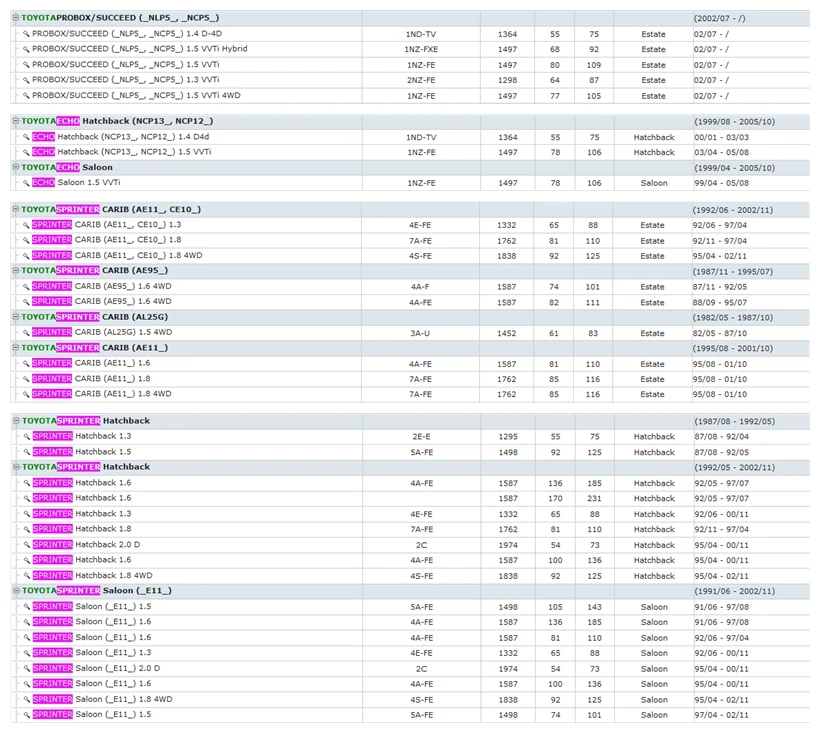Open magnifier icon for SPRINTER Saloon (_E11_) 1.3

[x=26, y=653]
